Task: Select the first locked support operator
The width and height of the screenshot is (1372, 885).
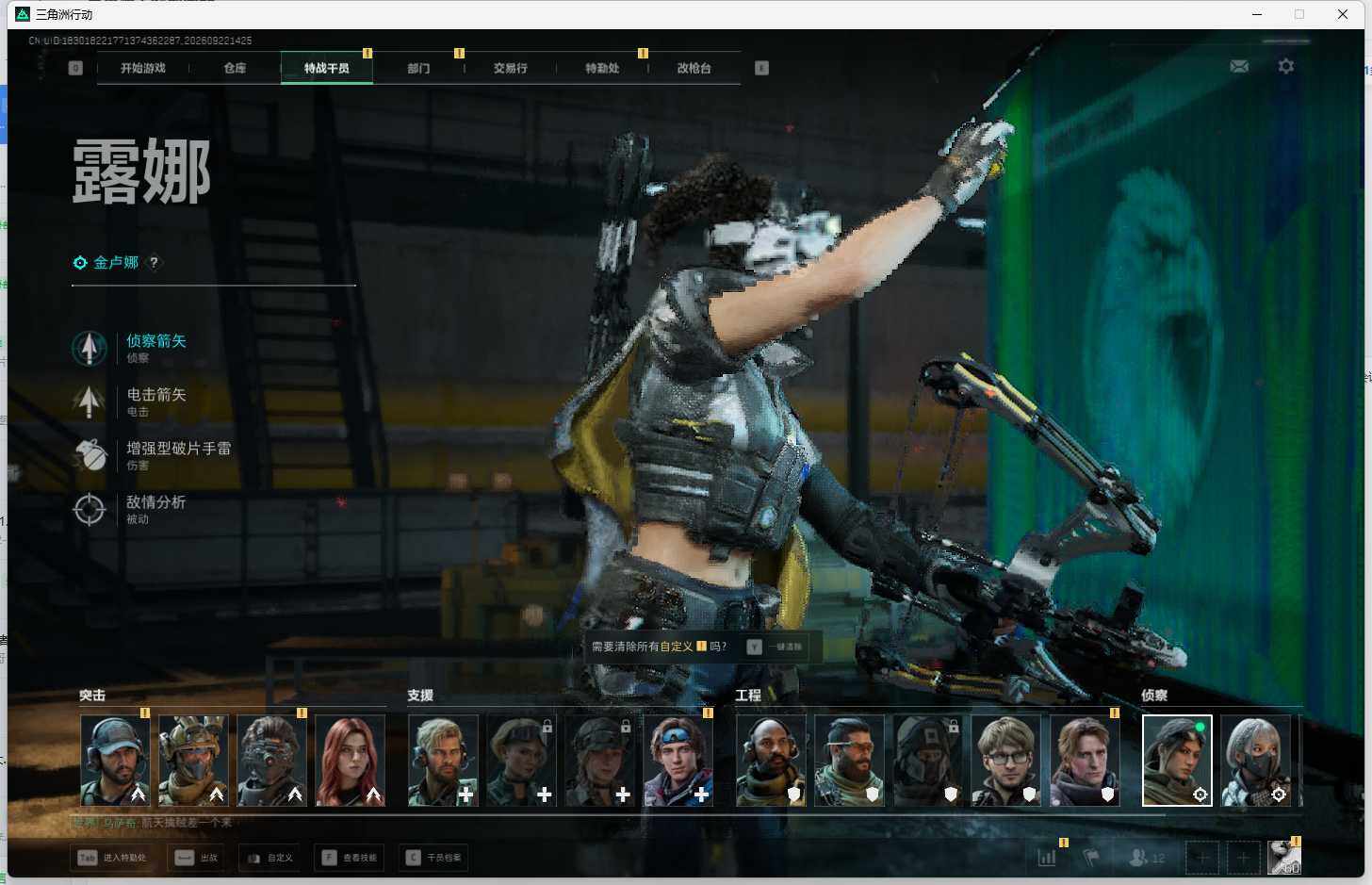Action: pos(521,761)
